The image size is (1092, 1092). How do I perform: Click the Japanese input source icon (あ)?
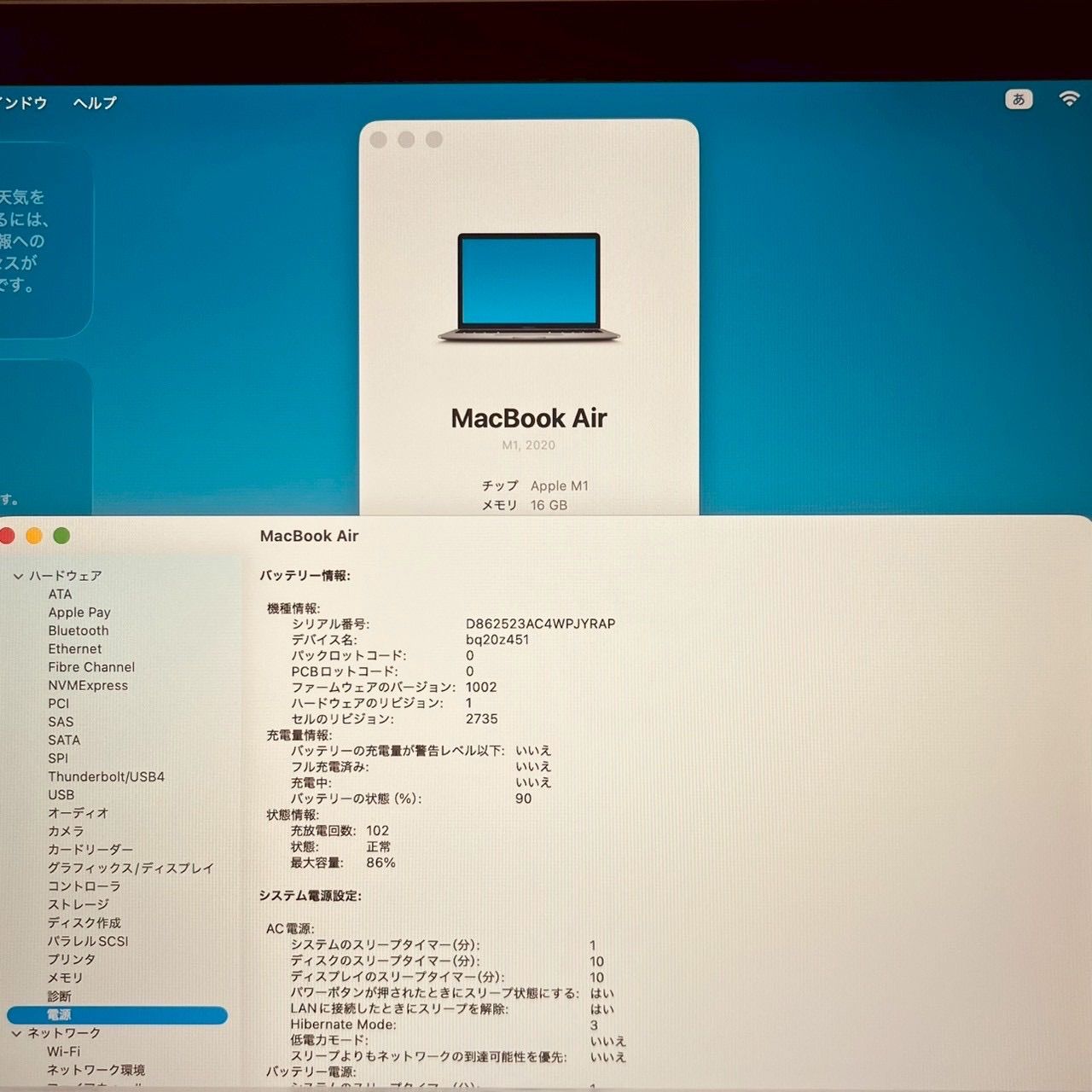coord(1019,99)
